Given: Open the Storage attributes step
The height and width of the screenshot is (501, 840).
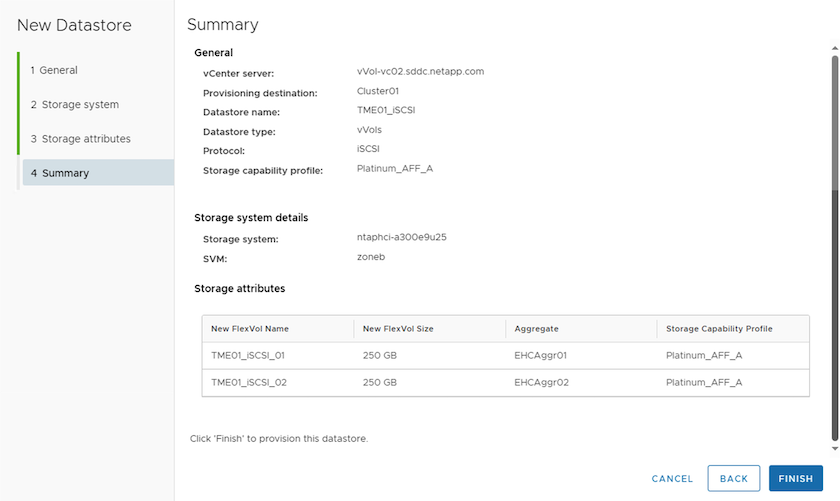Looking at the screenshot, I should point(80,139).
